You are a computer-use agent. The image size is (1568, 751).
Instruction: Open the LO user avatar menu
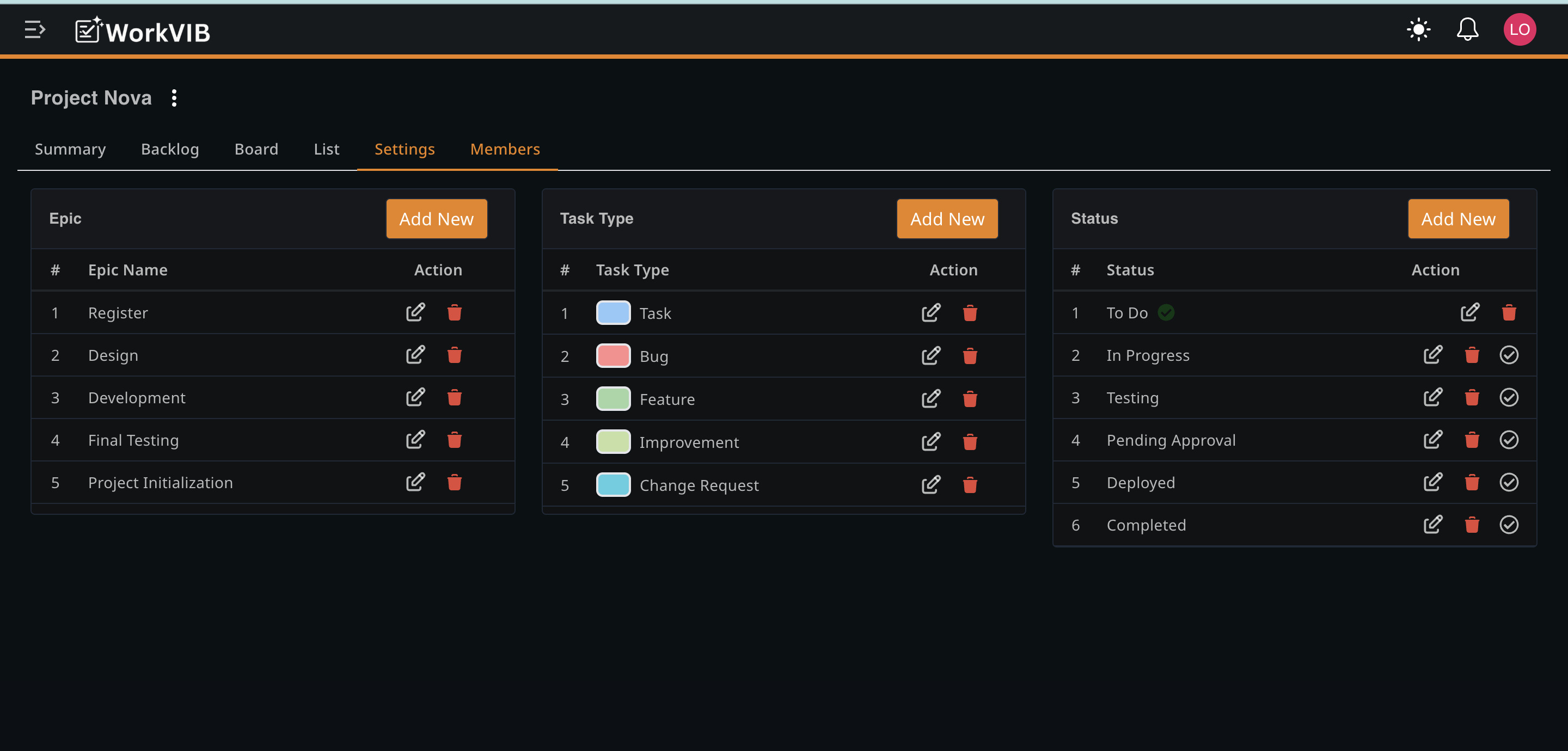pos(1520,29)
